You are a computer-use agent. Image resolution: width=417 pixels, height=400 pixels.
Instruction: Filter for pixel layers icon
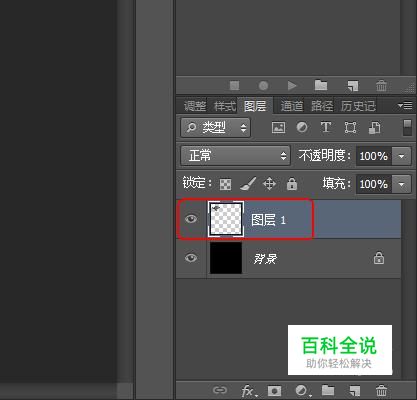tap(278, 127)
